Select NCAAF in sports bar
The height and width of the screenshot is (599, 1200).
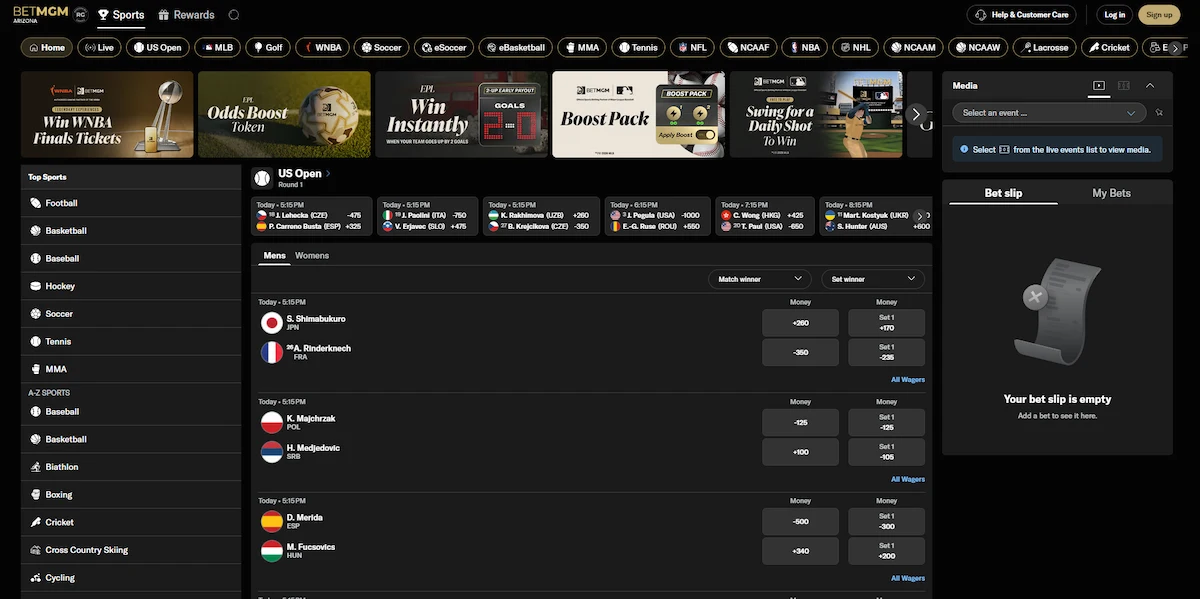point(749,47)
